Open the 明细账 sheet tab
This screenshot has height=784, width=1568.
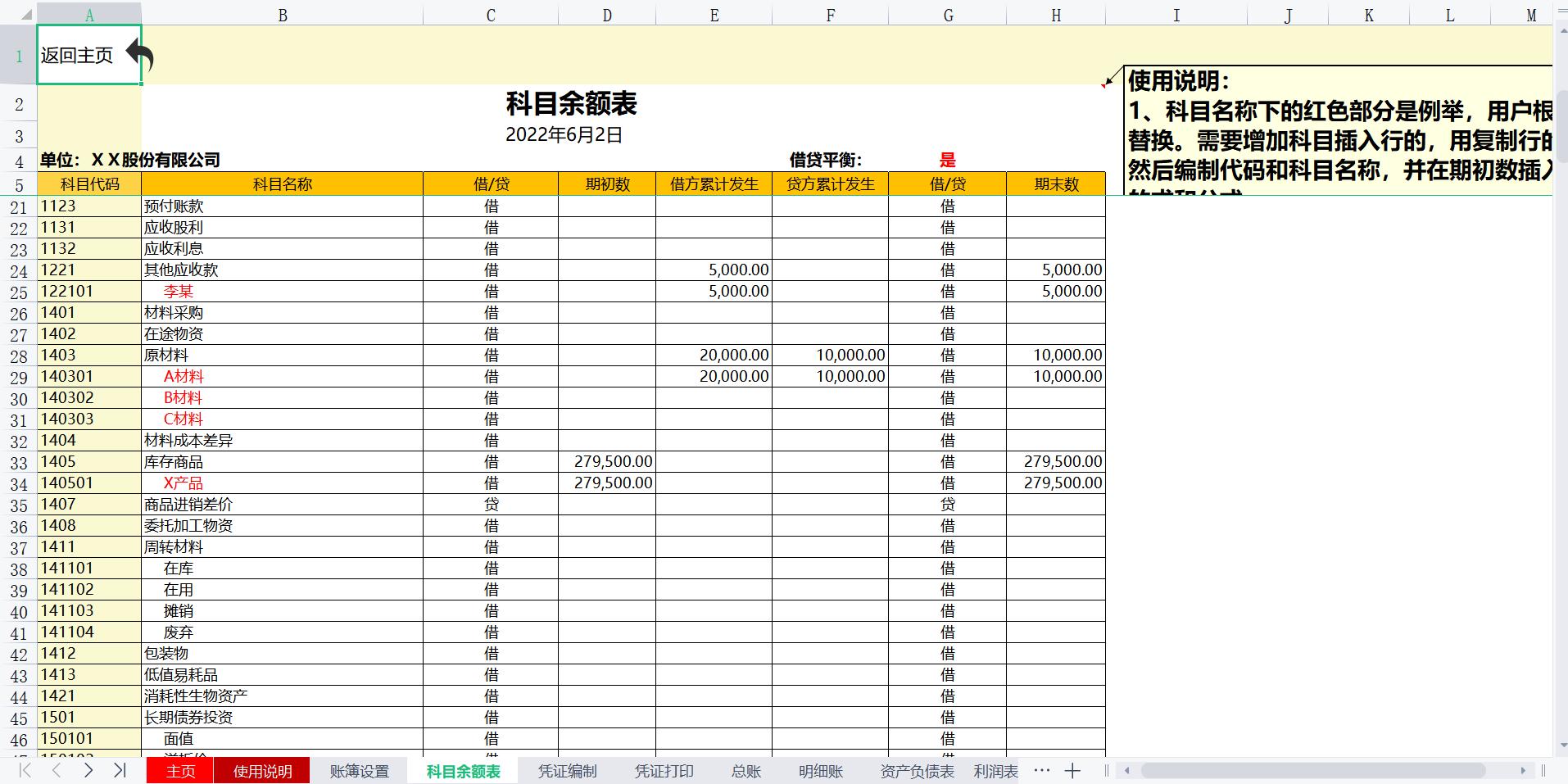tap(819, 770)
